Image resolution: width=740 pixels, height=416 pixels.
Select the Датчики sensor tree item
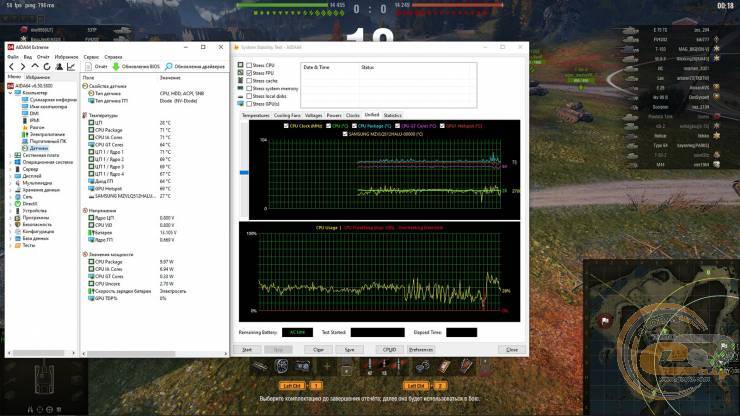(39, 148)
